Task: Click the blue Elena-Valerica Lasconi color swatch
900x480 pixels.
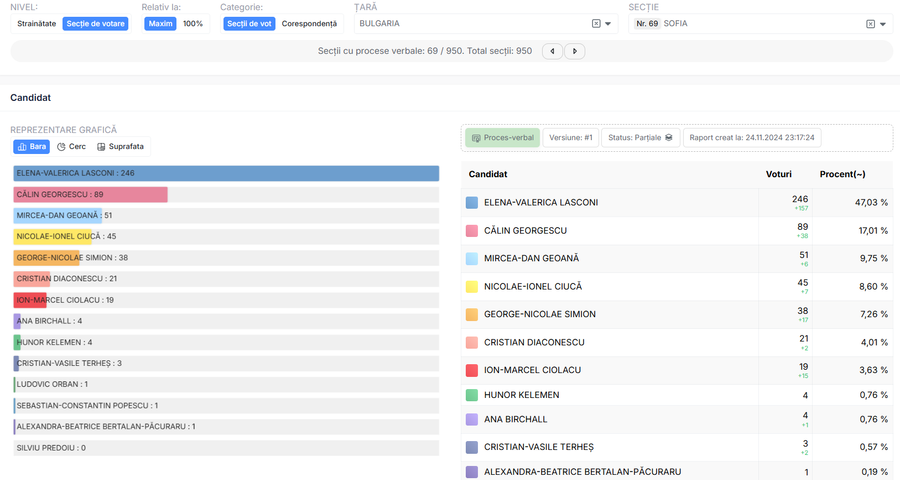Action: click(x=472, y=202)
